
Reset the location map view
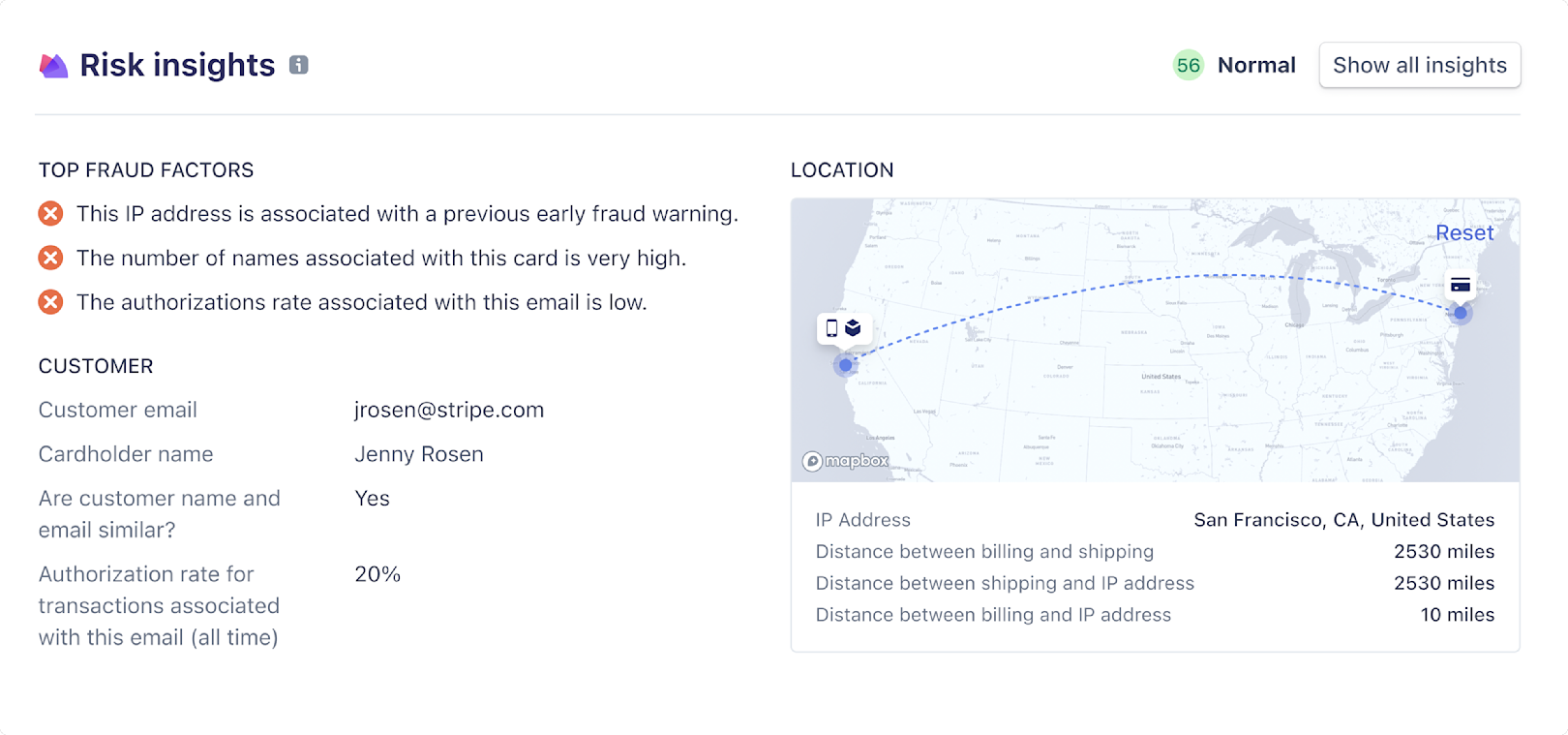1463,232
